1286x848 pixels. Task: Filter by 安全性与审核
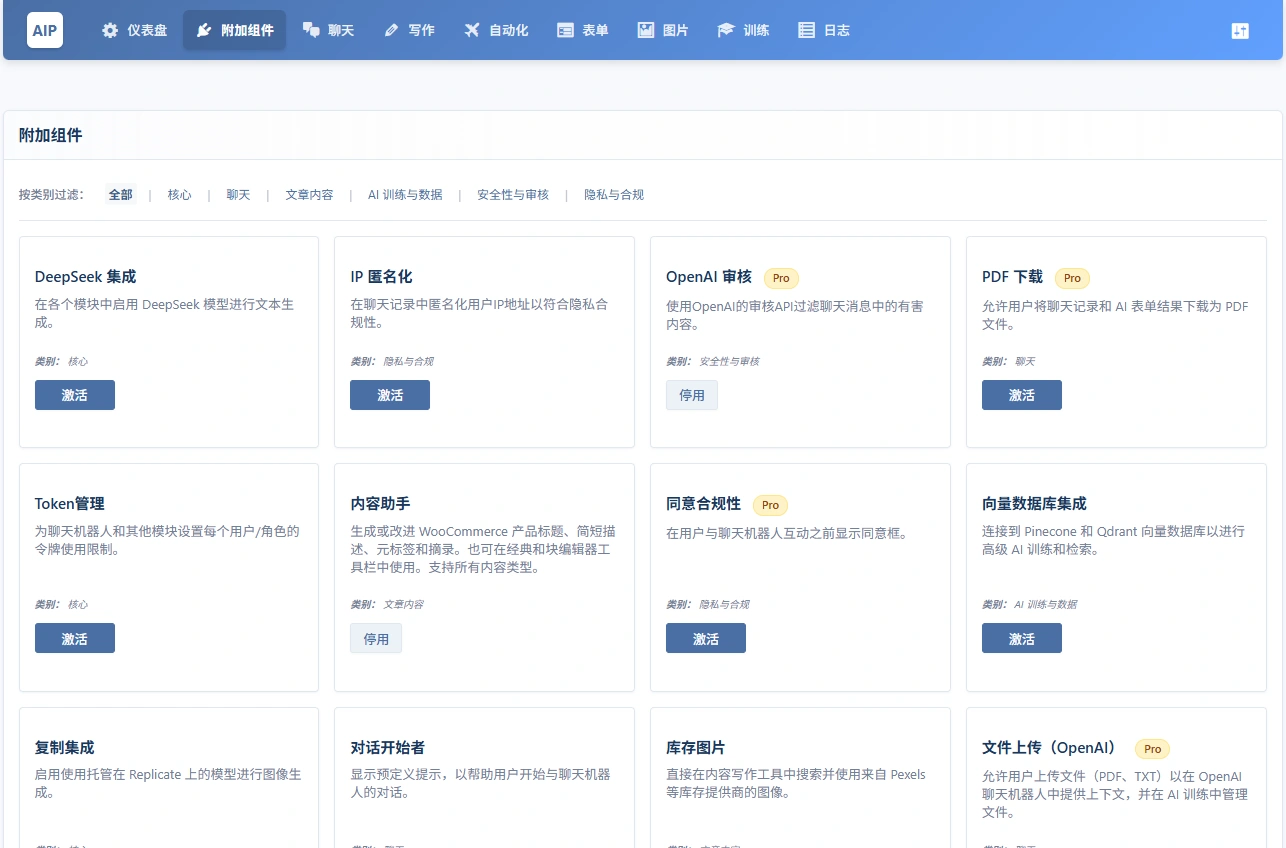513,195
